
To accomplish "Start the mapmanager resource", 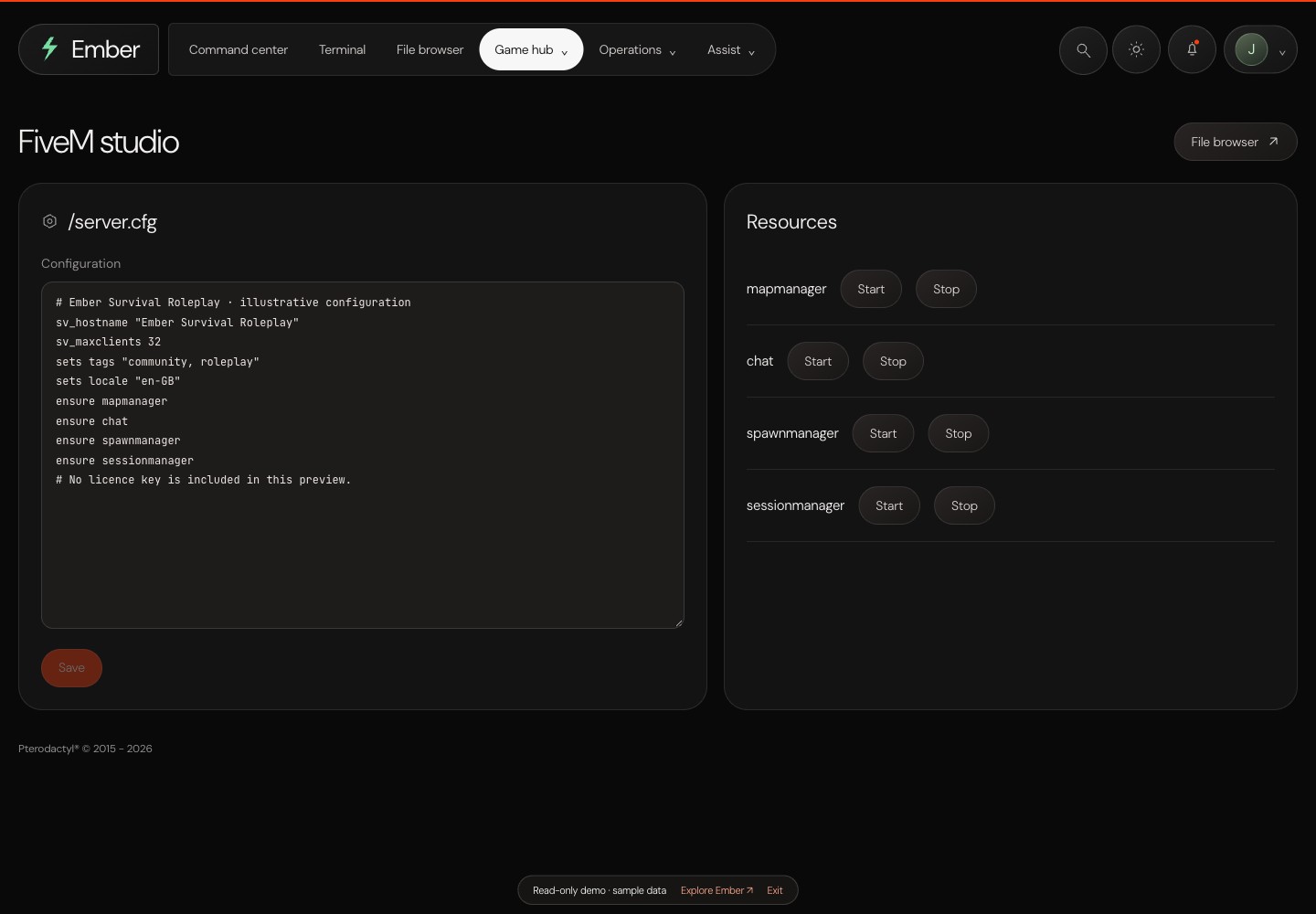I will coord(871,289).
